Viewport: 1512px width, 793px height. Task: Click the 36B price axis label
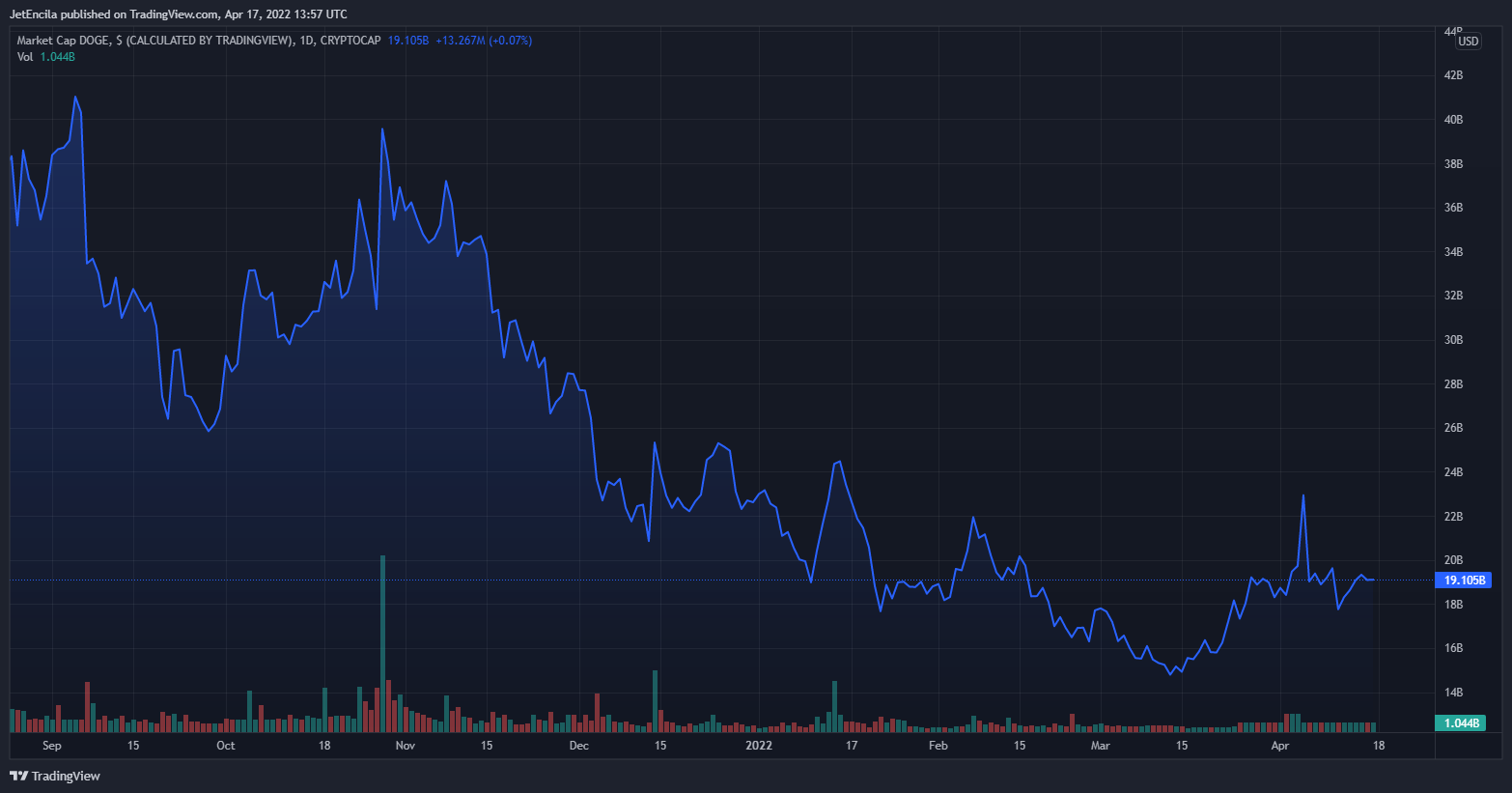1453,208
